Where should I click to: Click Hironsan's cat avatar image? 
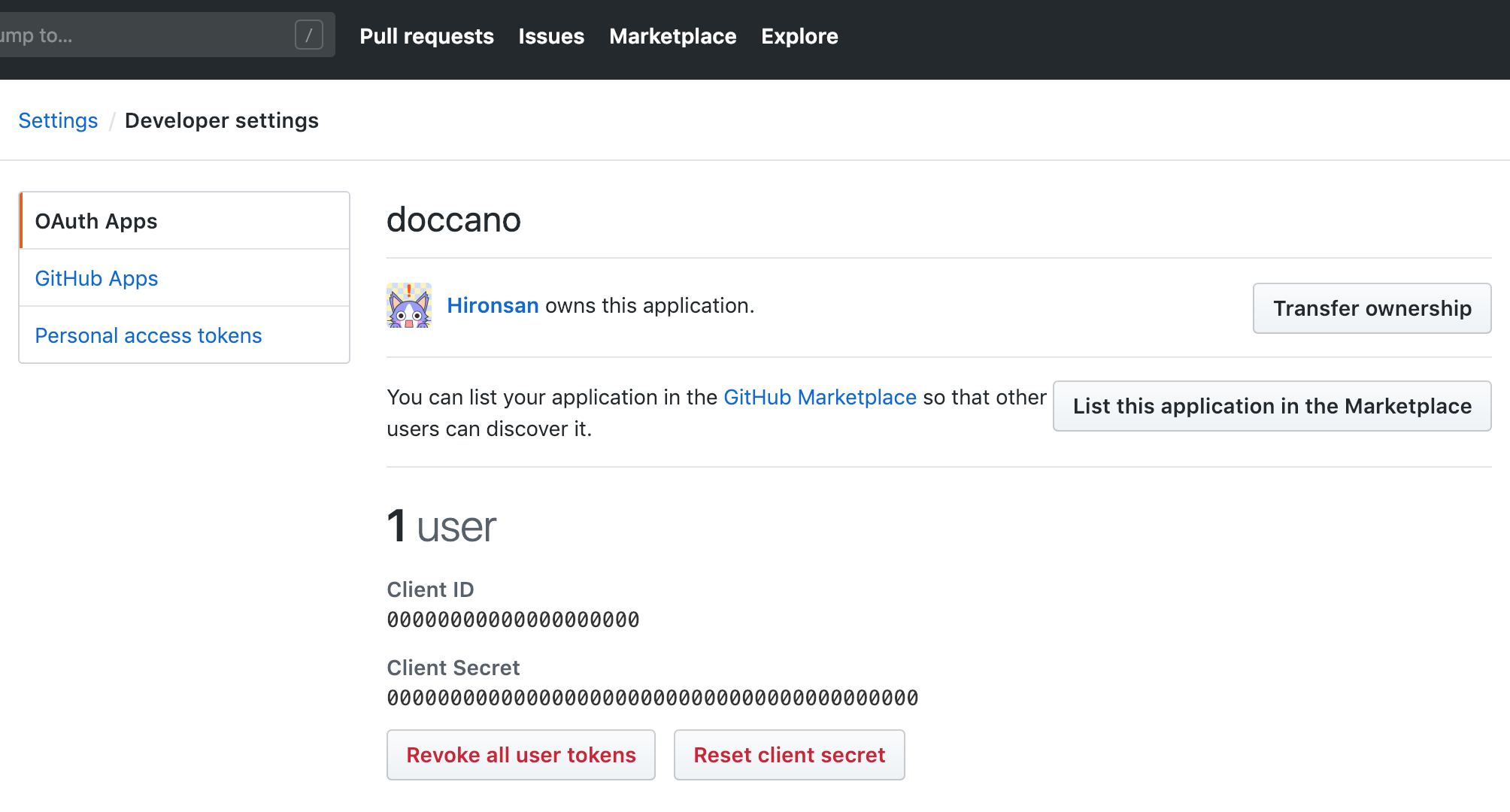coord(409,305)
